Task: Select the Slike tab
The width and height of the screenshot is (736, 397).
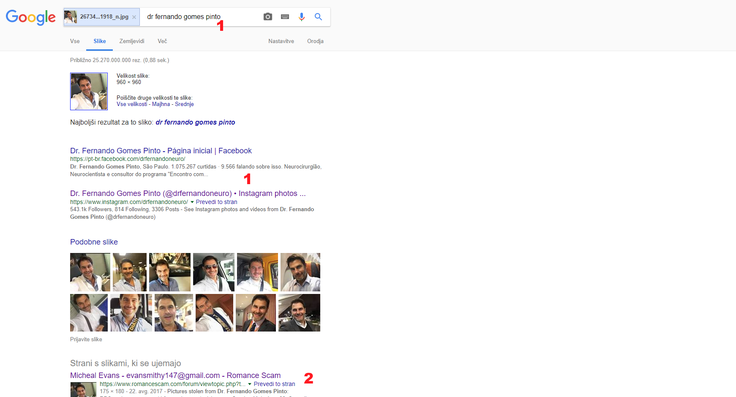Action: (100, 41)
